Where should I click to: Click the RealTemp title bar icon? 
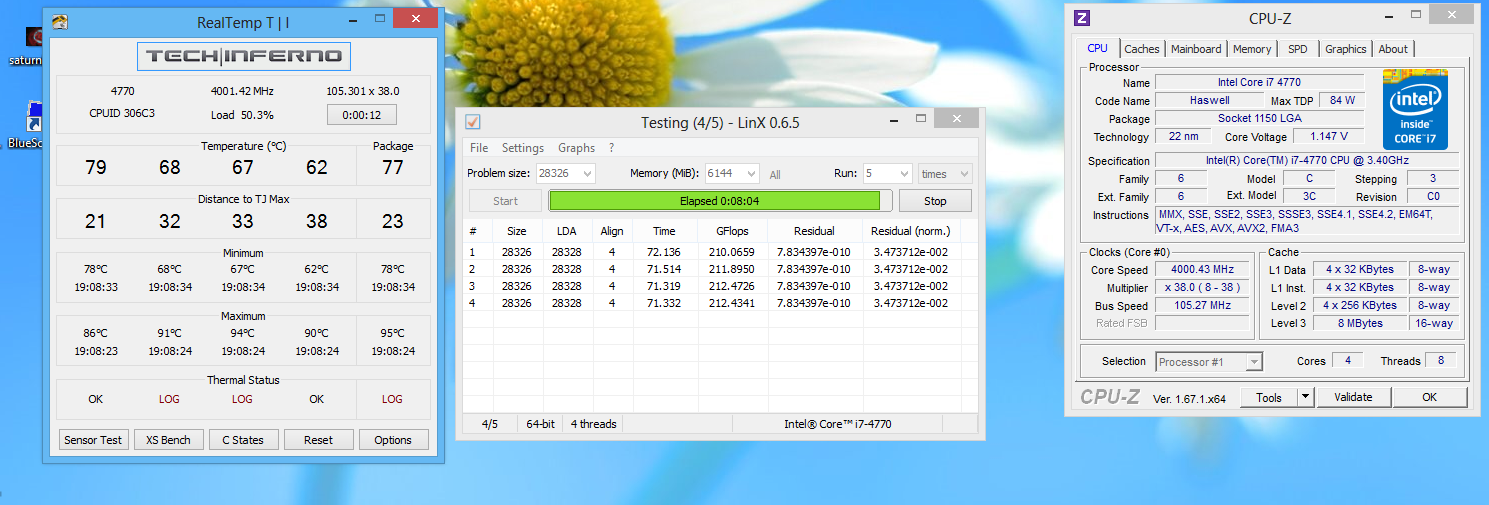point(60,21)
